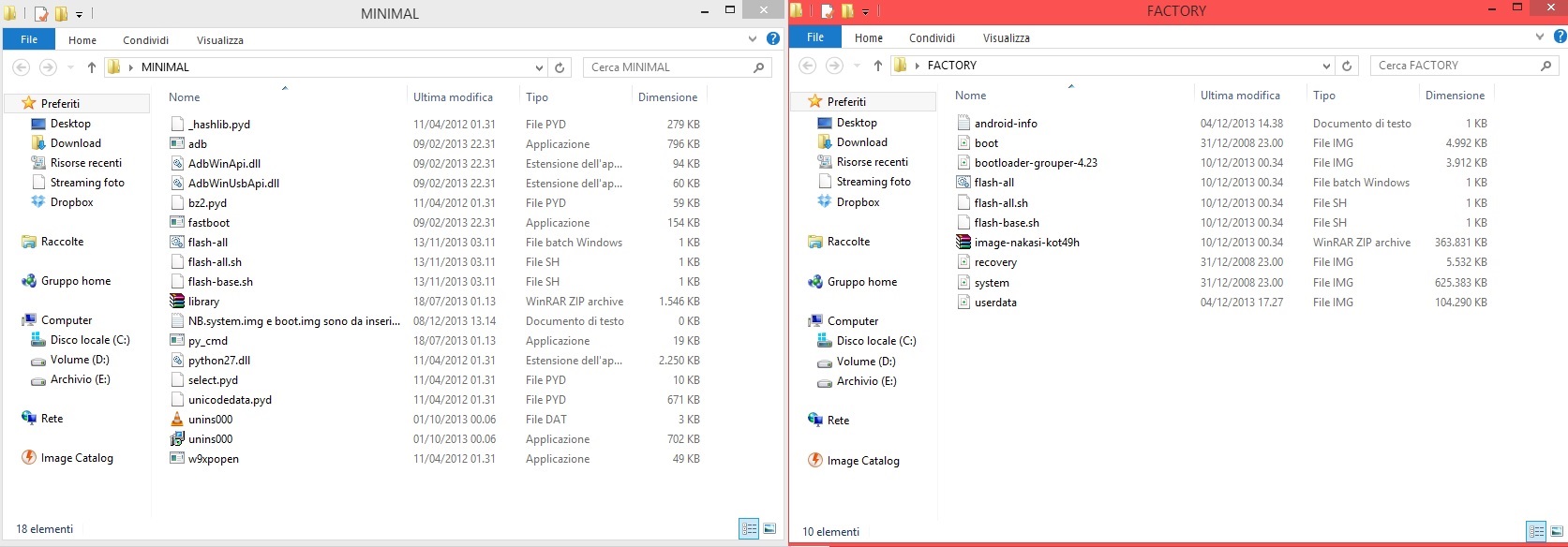Image resolution: width=1568 pixels, height=547 pixels.
Task: Switch FACTORY window to details view
Action: [x=1536, y=531]
